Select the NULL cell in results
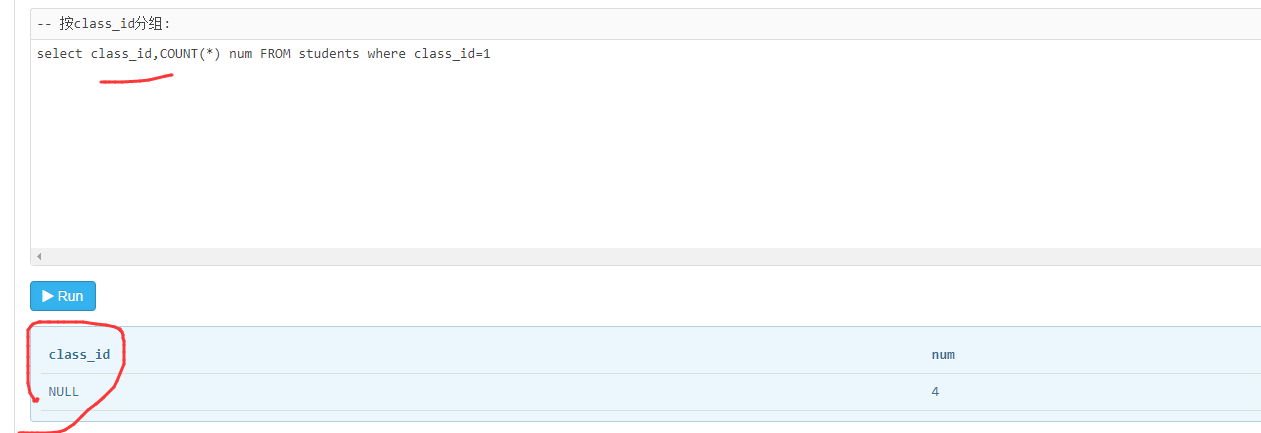Viewport: 1261px width, 433px height. pos(63,391)
